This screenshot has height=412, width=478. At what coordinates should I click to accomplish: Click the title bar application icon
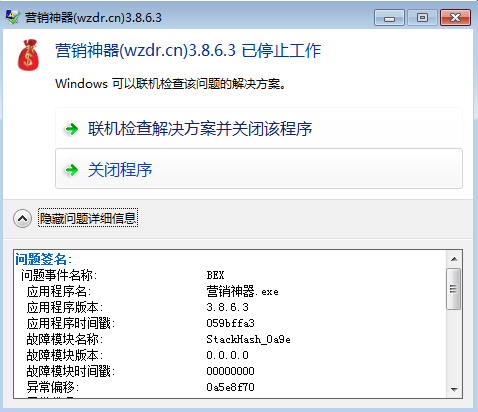tap(13, 17)
